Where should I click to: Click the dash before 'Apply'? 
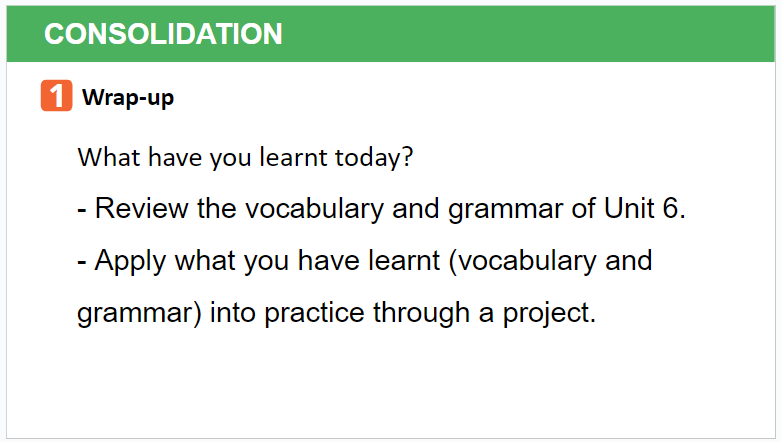pyautogui.click(x=82, y=263)
